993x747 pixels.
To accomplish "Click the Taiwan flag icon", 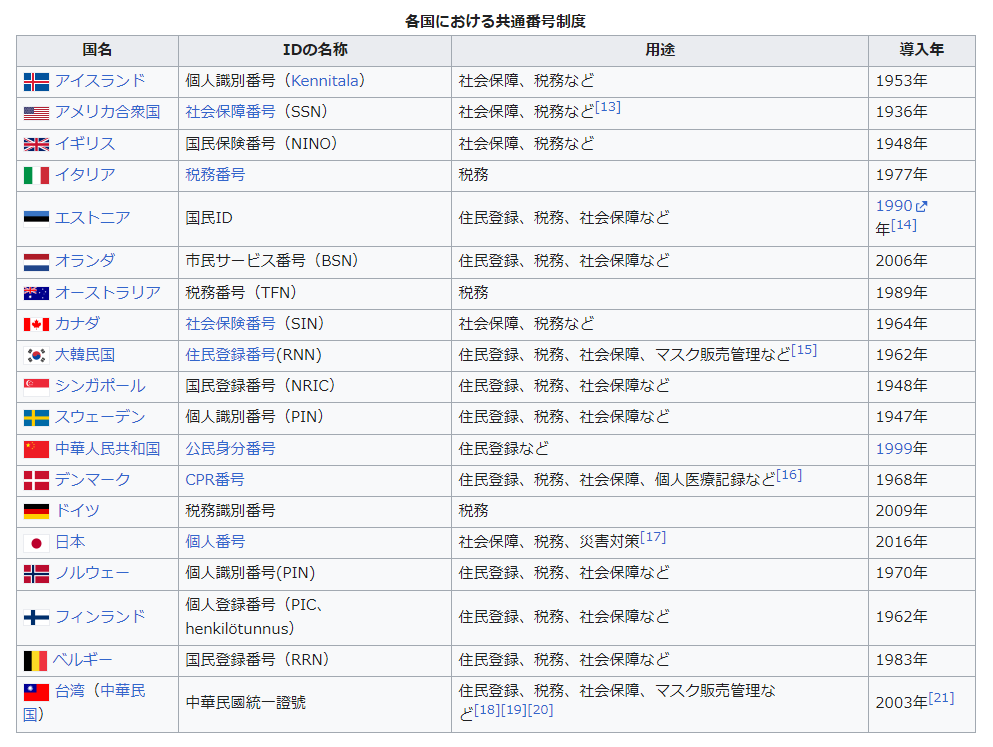I will [36, 693].
